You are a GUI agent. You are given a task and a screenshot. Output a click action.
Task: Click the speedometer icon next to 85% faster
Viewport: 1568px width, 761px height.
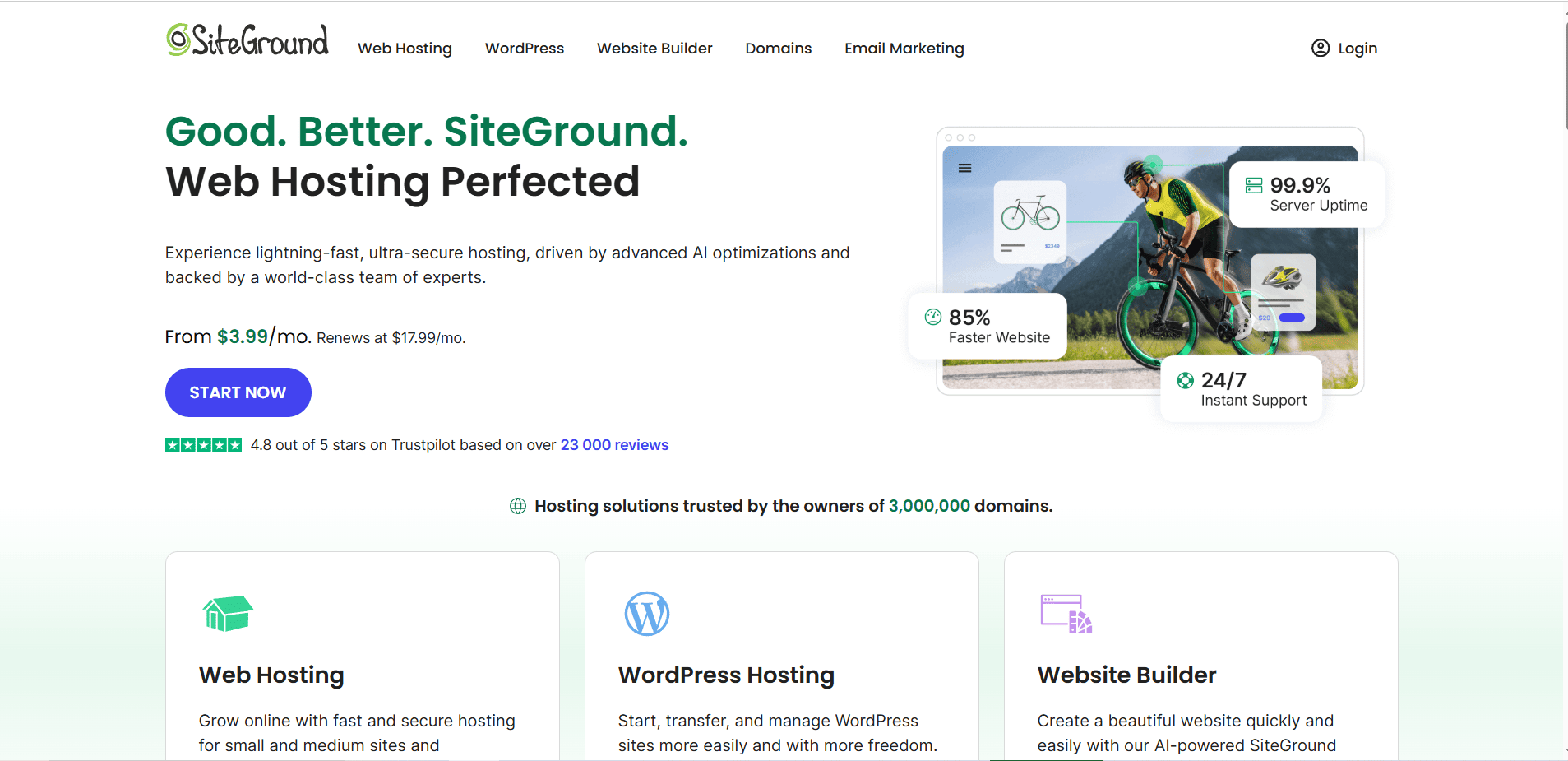click(x=932, y=317)
